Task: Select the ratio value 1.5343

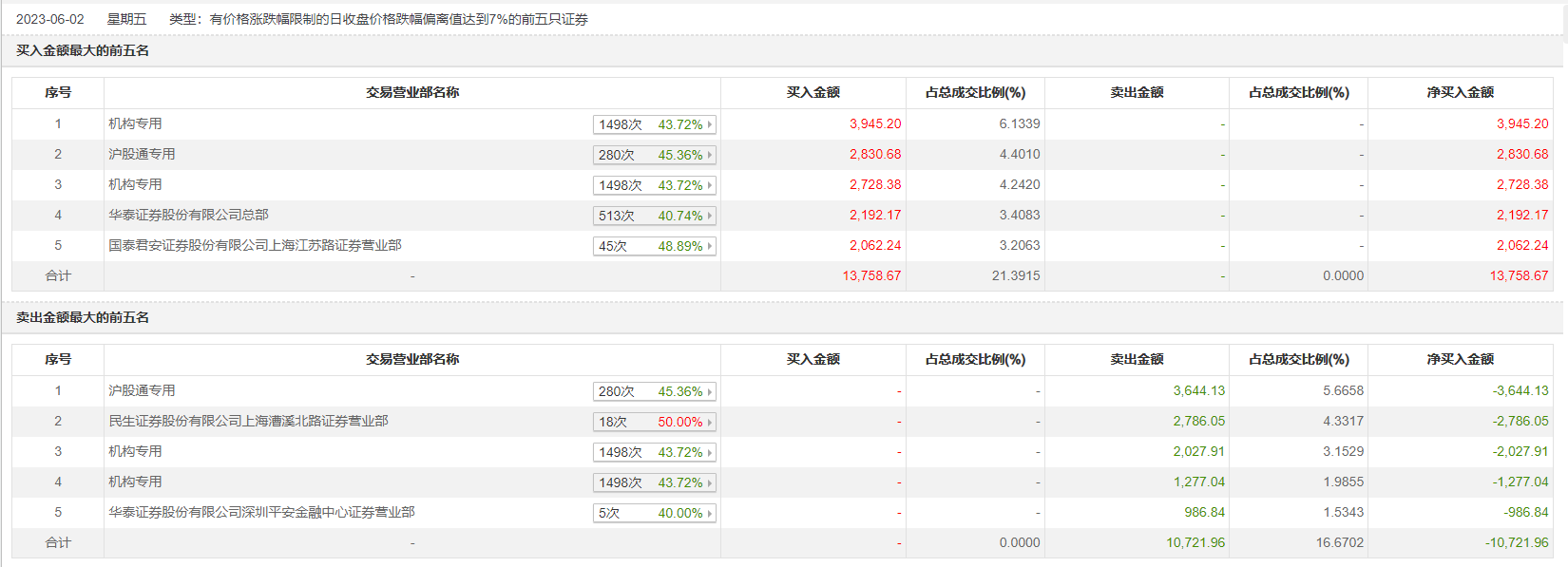Action: (1344, 512)
